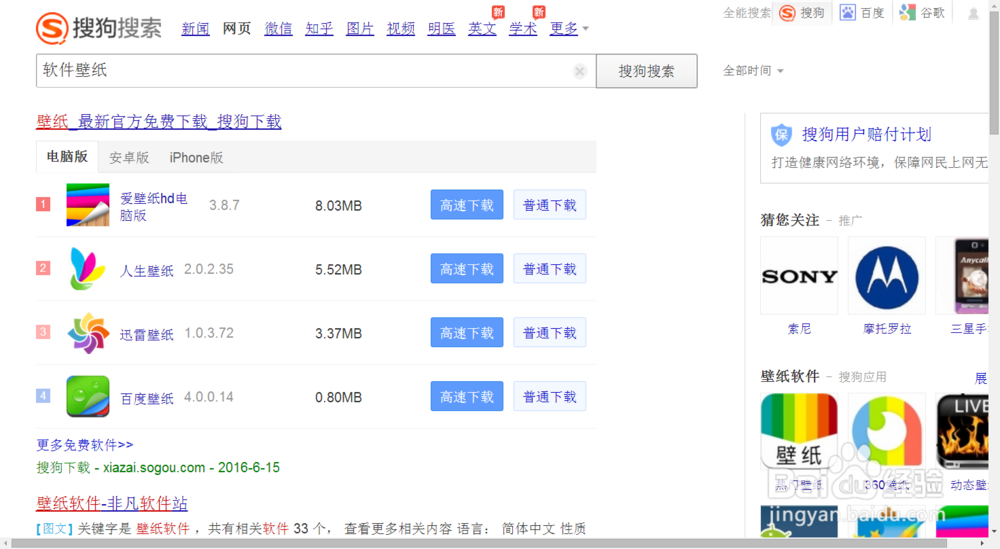Click 高速下载 for 爱壁纸hd电脑版

[467, 205]
